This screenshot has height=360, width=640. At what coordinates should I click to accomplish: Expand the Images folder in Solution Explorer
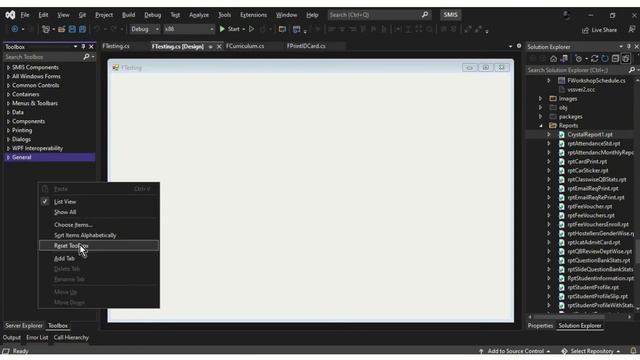(x=541, y=98)
